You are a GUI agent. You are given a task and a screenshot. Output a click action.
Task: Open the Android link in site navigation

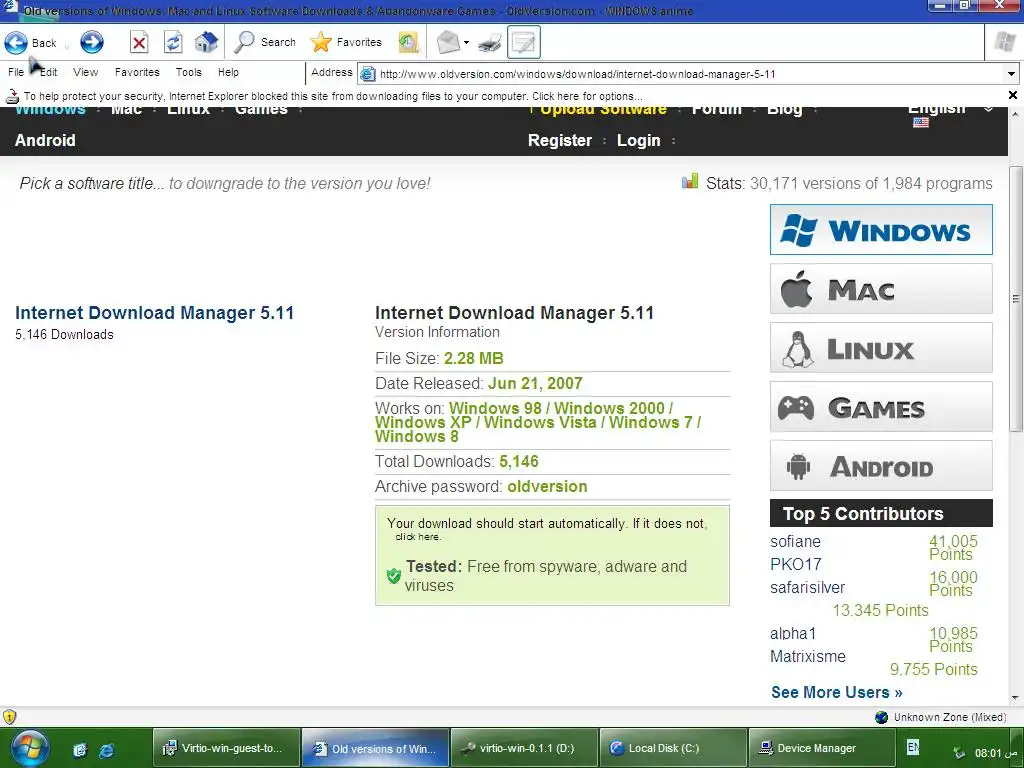point(45,140)
